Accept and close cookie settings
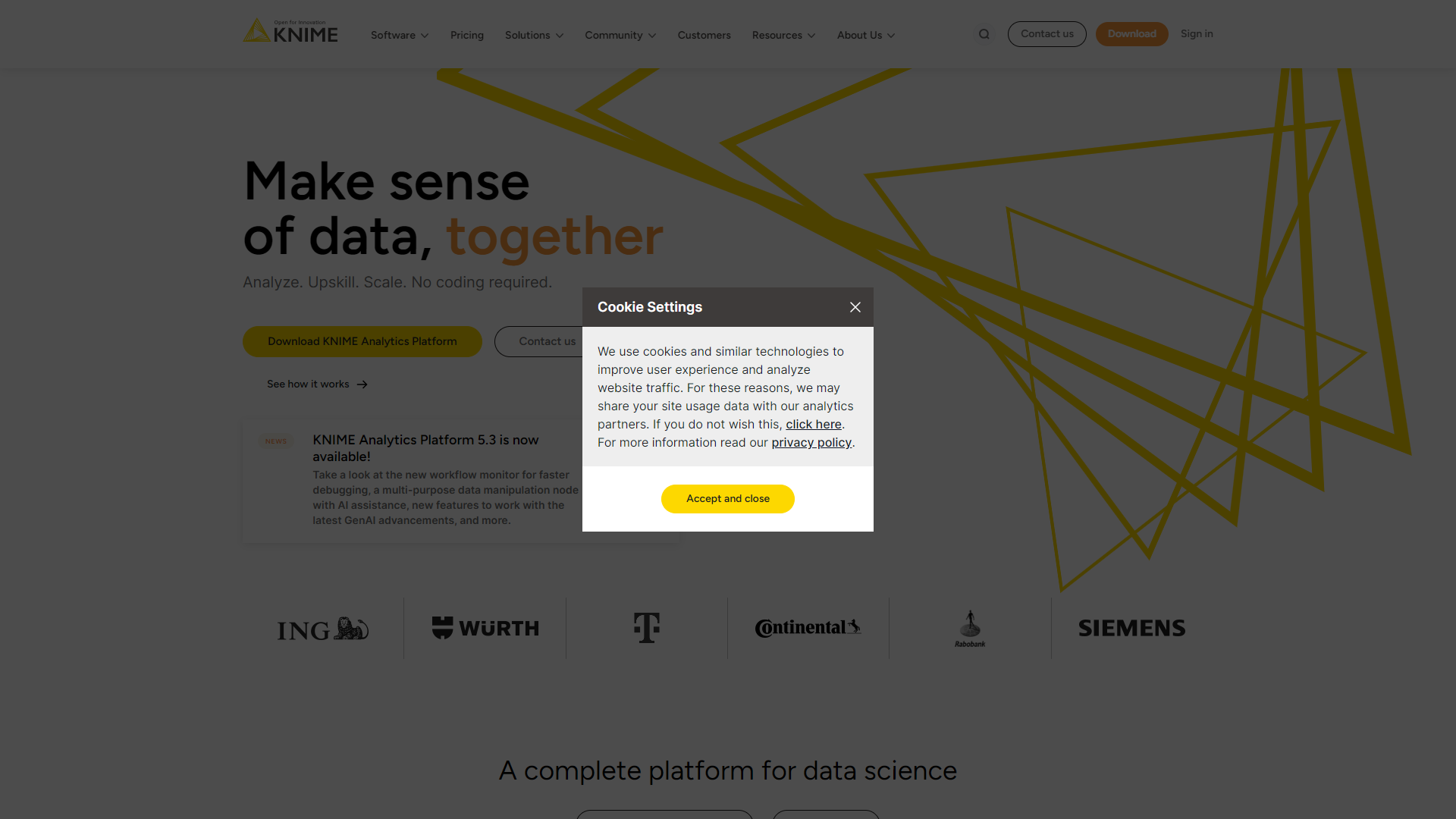 728,498
